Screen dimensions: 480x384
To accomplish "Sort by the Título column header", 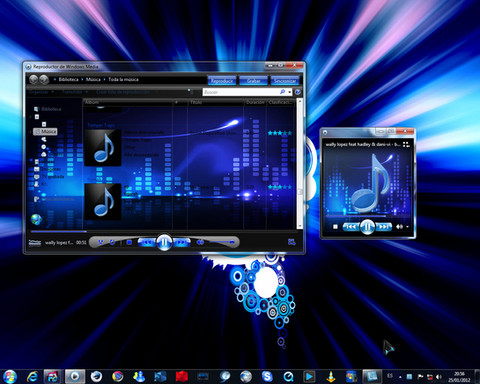I will [x=215, y=102].
